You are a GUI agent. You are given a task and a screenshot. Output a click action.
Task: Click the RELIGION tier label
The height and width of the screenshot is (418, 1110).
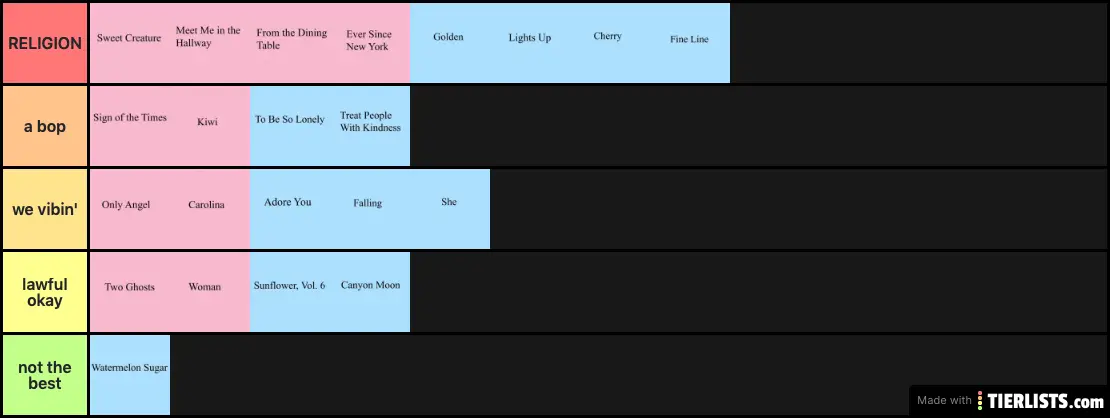pyautogui.click(x=45, y=44)
